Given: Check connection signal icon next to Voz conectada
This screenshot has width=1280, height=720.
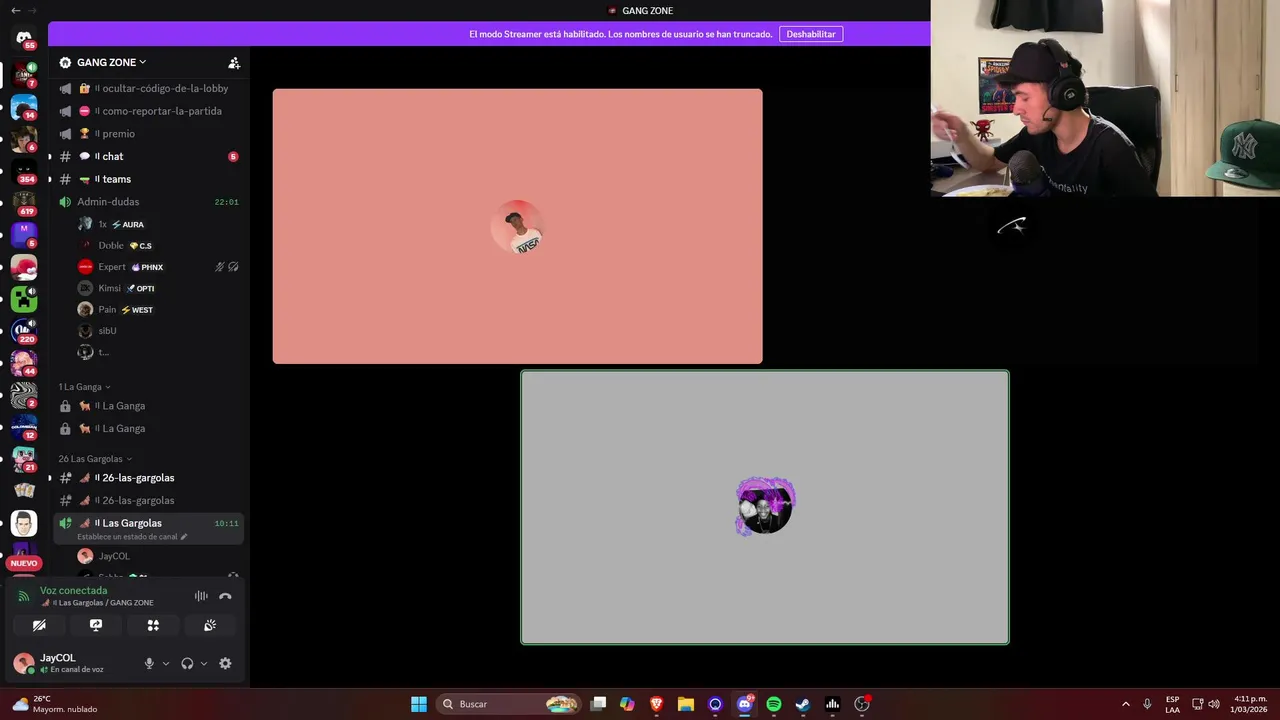Looking at the screenshot, I should 24,596.
